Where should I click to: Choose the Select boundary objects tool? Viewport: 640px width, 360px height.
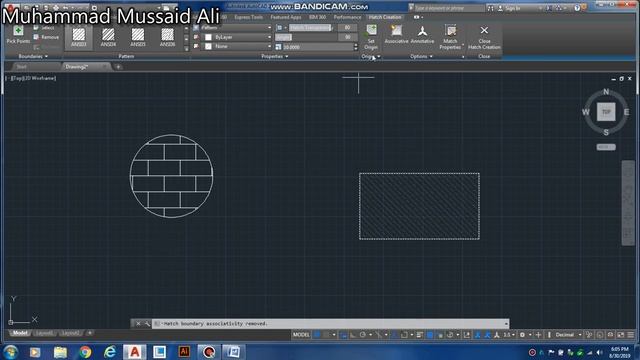point(44,28)
